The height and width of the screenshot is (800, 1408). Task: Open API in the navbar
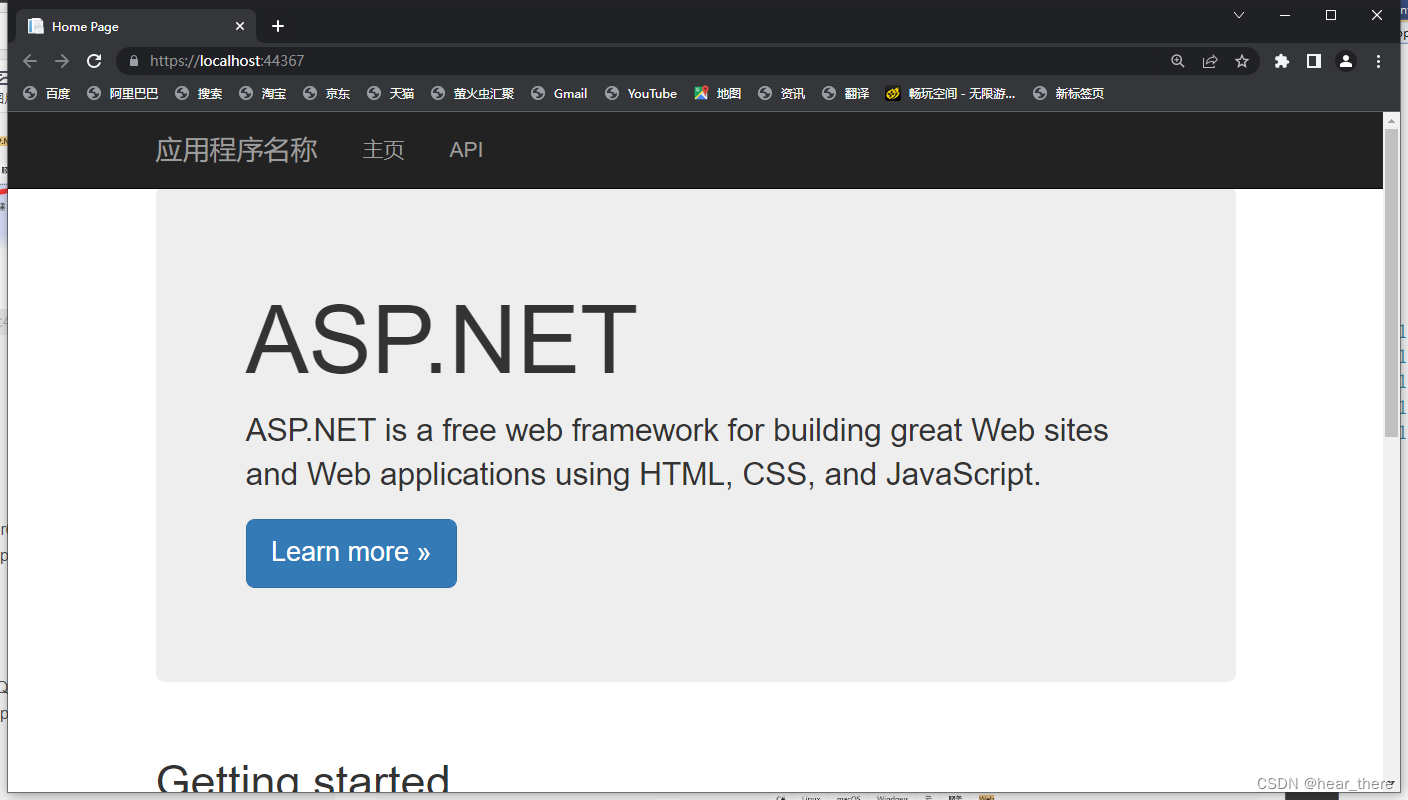coord(466,150)
